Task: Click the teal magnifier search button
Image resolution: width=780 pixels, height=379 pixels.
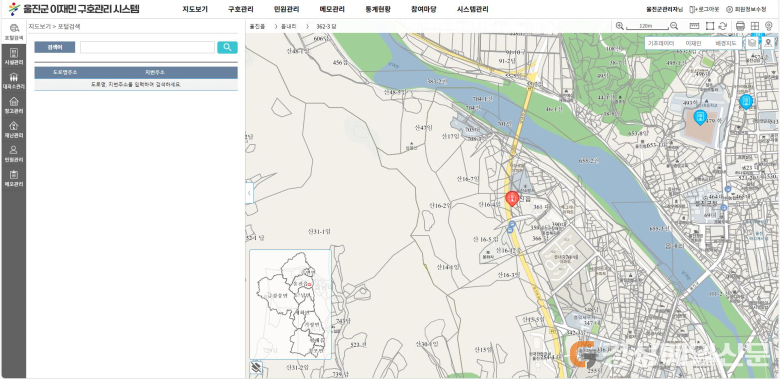Action: click(x=227, y=47)
